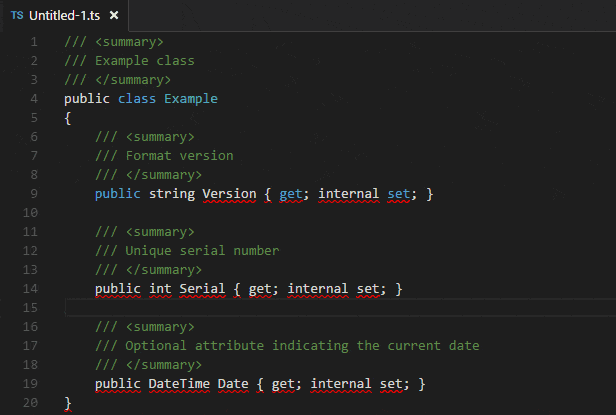Click the 'string' keyword on line 9
The height and width of the screenshot is (415, 616).
172,194
